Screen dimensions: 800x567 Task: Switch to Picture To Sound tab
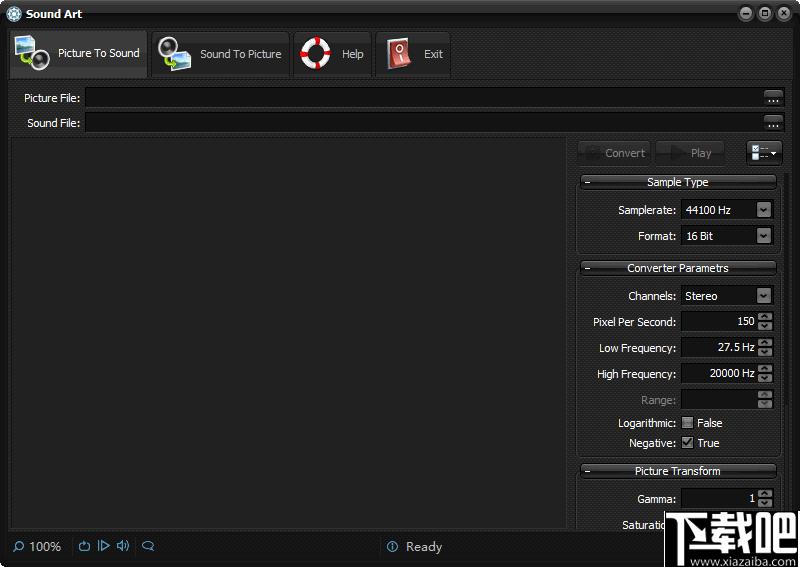79,54
